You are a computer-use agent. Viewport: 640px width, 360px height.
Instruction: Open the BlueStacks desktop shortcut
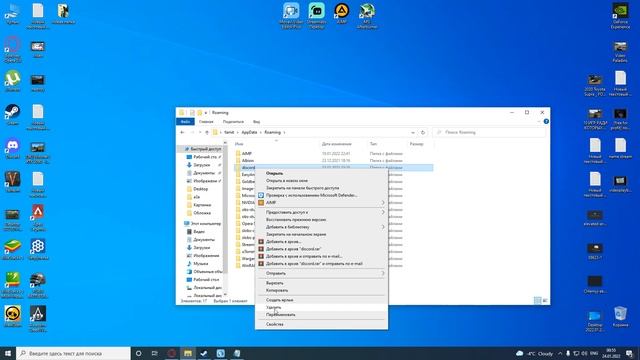coord(12,250)
